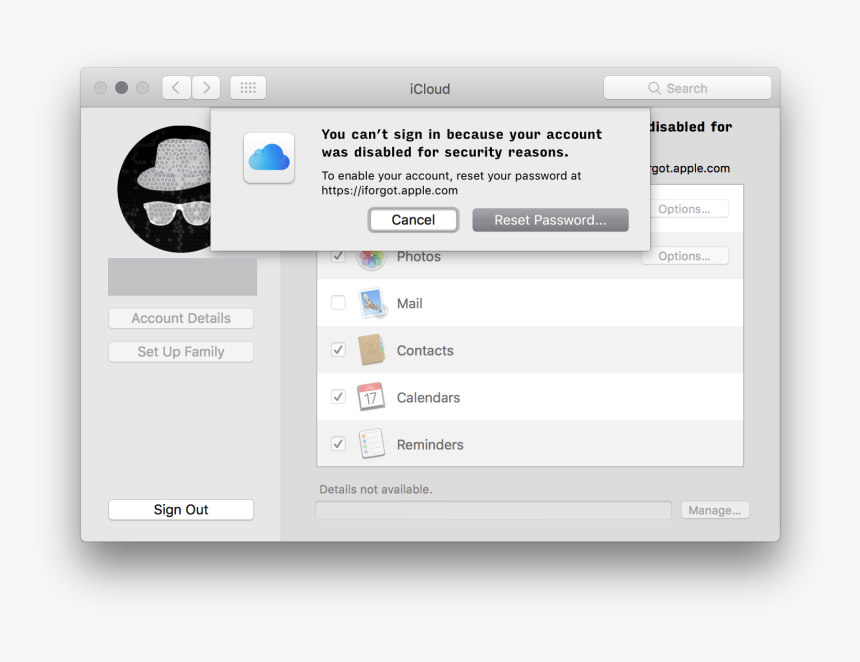
Task: Click the Calendars app icon
Action: point(371,396)
